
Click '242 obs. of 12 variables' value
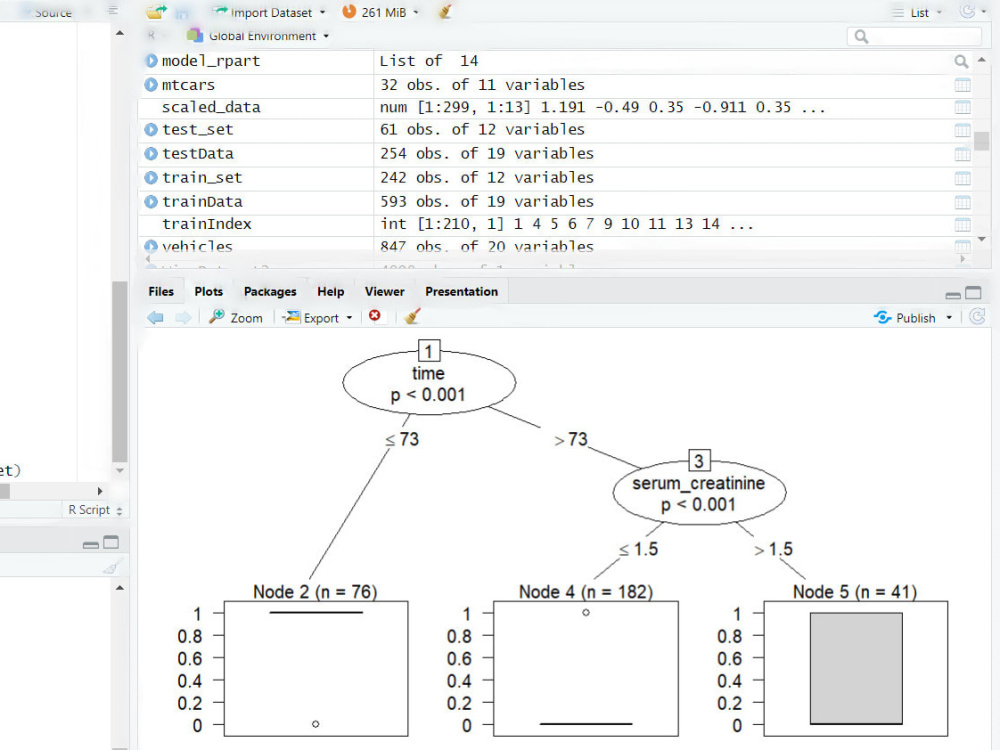point(487,177)
